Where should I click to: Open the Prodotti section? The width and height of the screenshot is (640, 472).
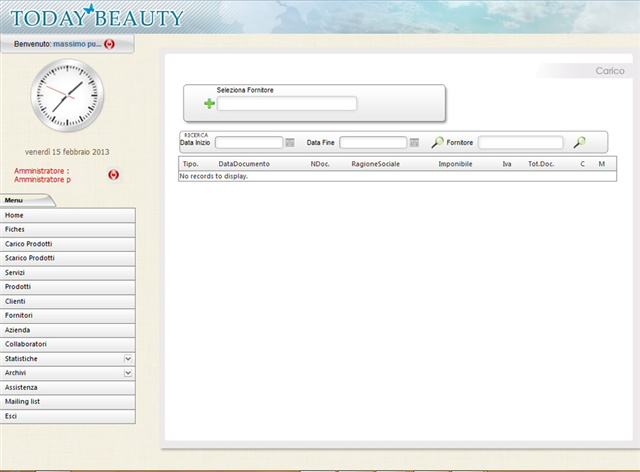67,287
